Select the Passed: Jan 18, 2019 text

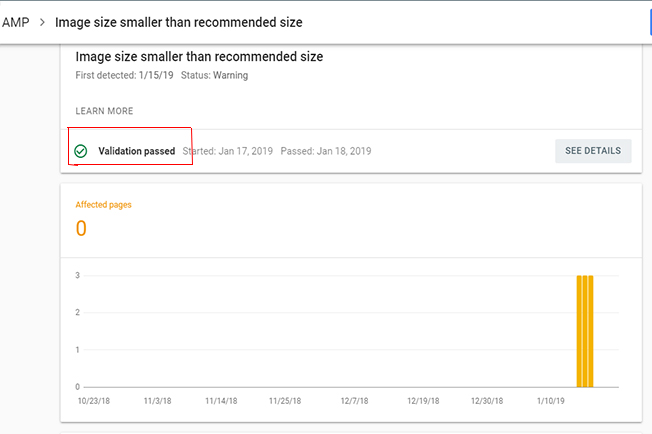[326, 151]
